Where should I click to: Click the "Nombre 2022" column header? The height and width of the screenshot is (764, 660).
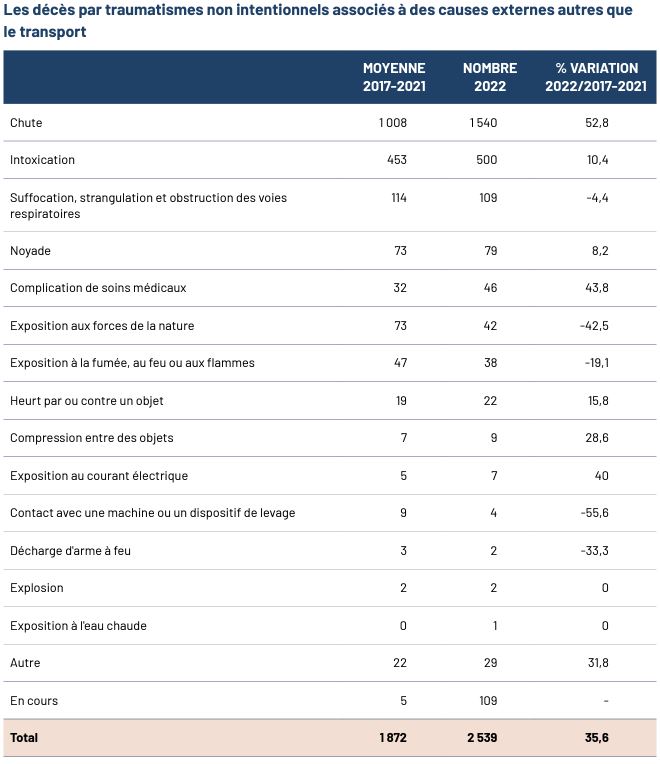click(x=490, y=77)
